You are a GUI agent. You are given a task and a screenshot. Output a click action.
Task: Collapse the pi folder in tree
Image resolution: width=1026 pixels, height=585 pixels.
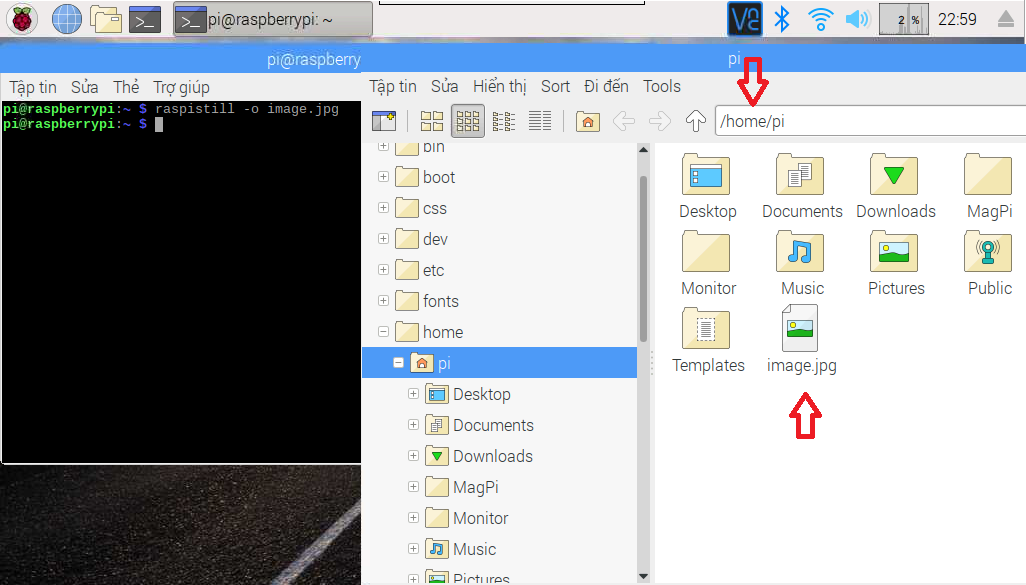click(x=398, y=363)
